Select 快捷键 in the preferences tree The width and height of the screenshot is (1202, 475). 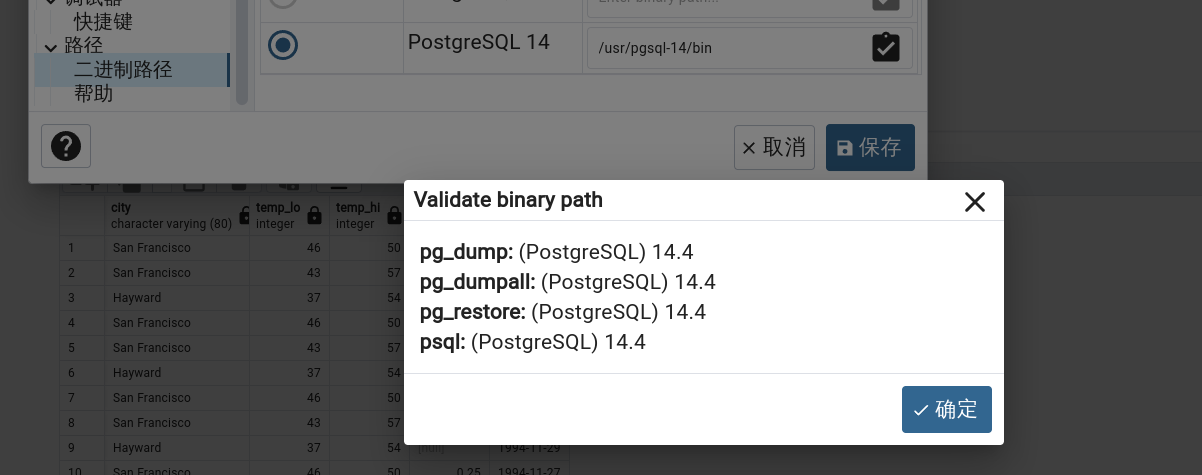(x=103, y=21)
